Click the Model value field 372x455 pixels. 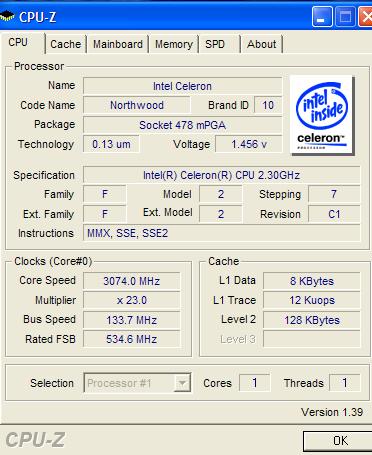[x=221, y=194]
